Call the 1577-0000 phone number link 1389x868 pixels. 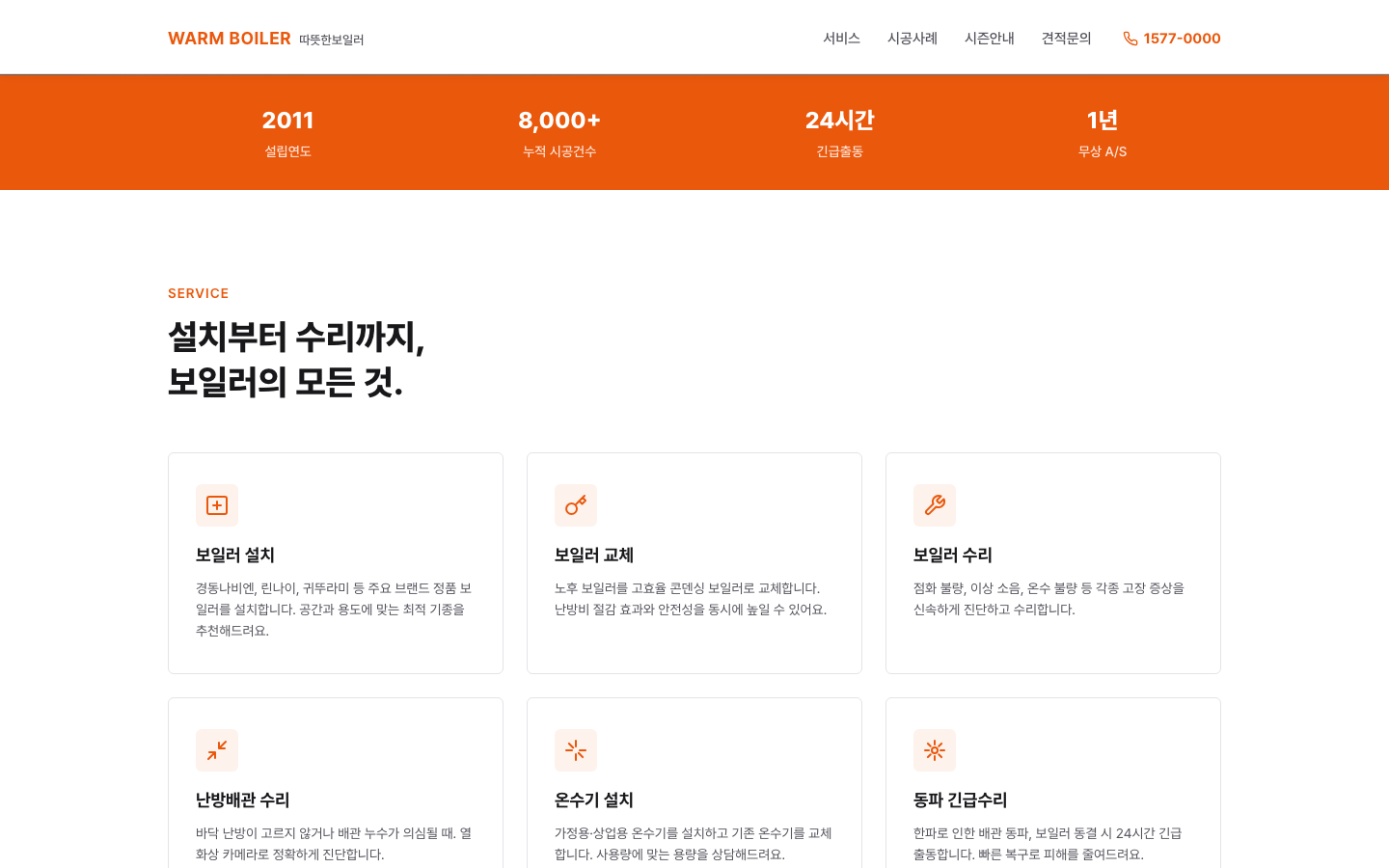[1182, 39]
